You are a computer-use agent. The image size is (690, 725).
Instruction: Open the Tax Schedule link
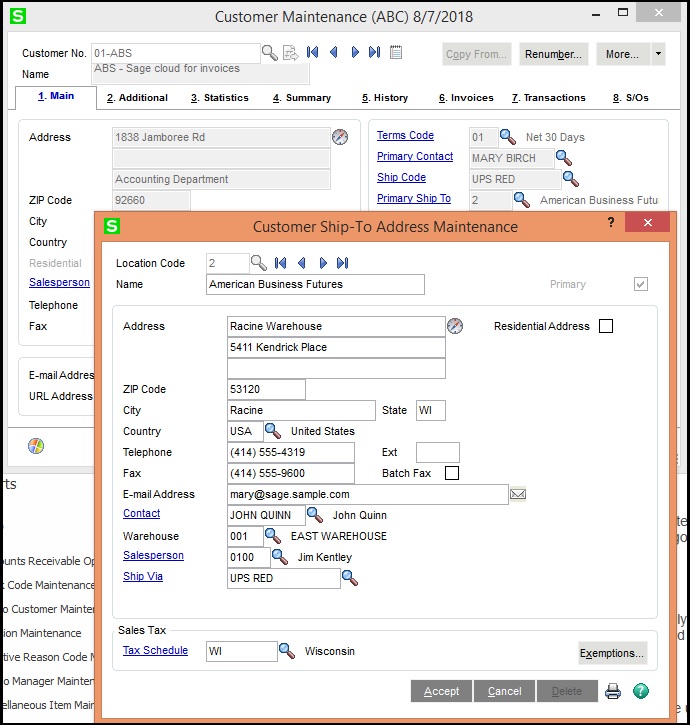click(155, 650)
